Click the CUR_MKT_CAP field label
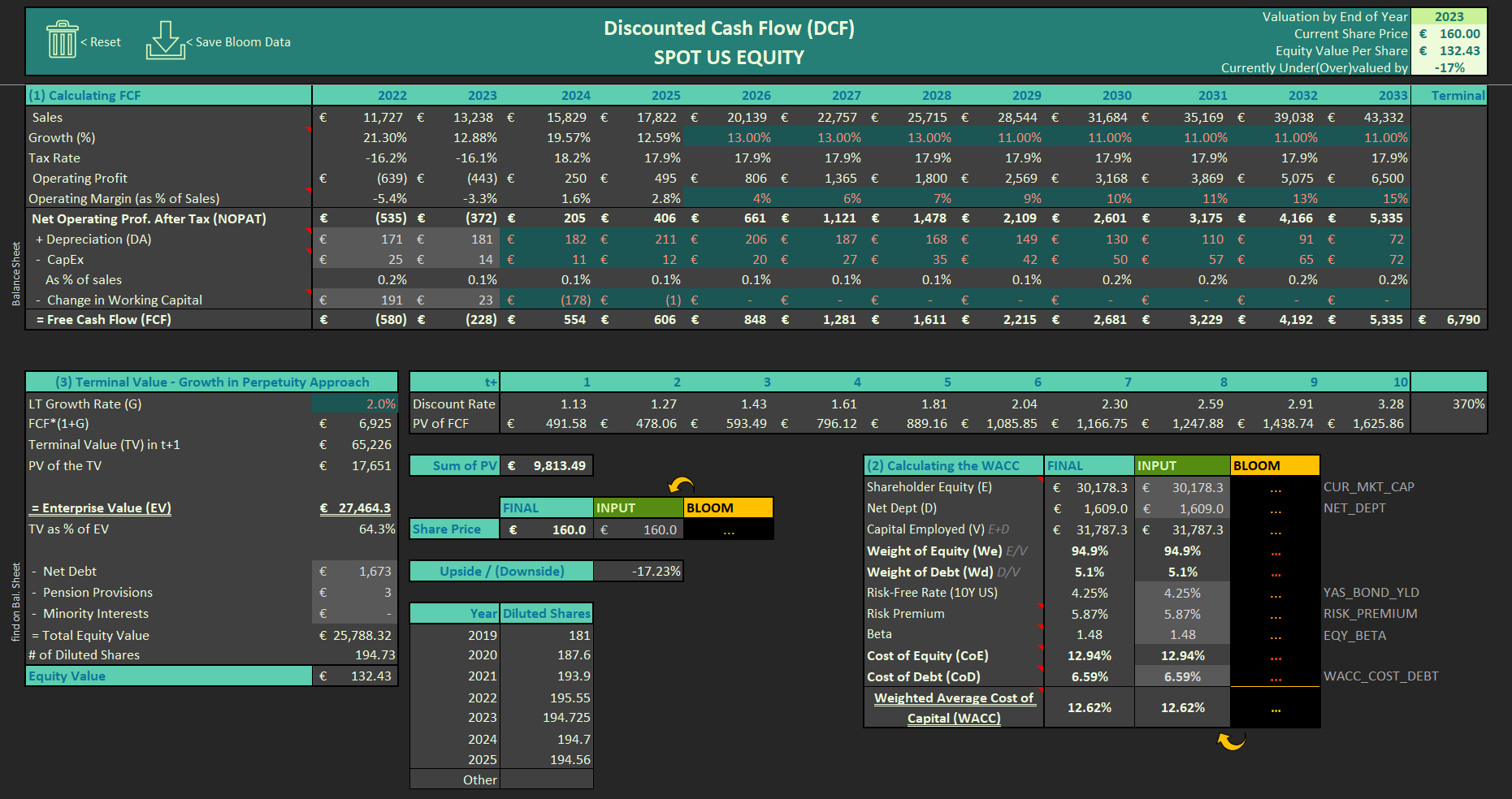 [x=1369, y=487]
